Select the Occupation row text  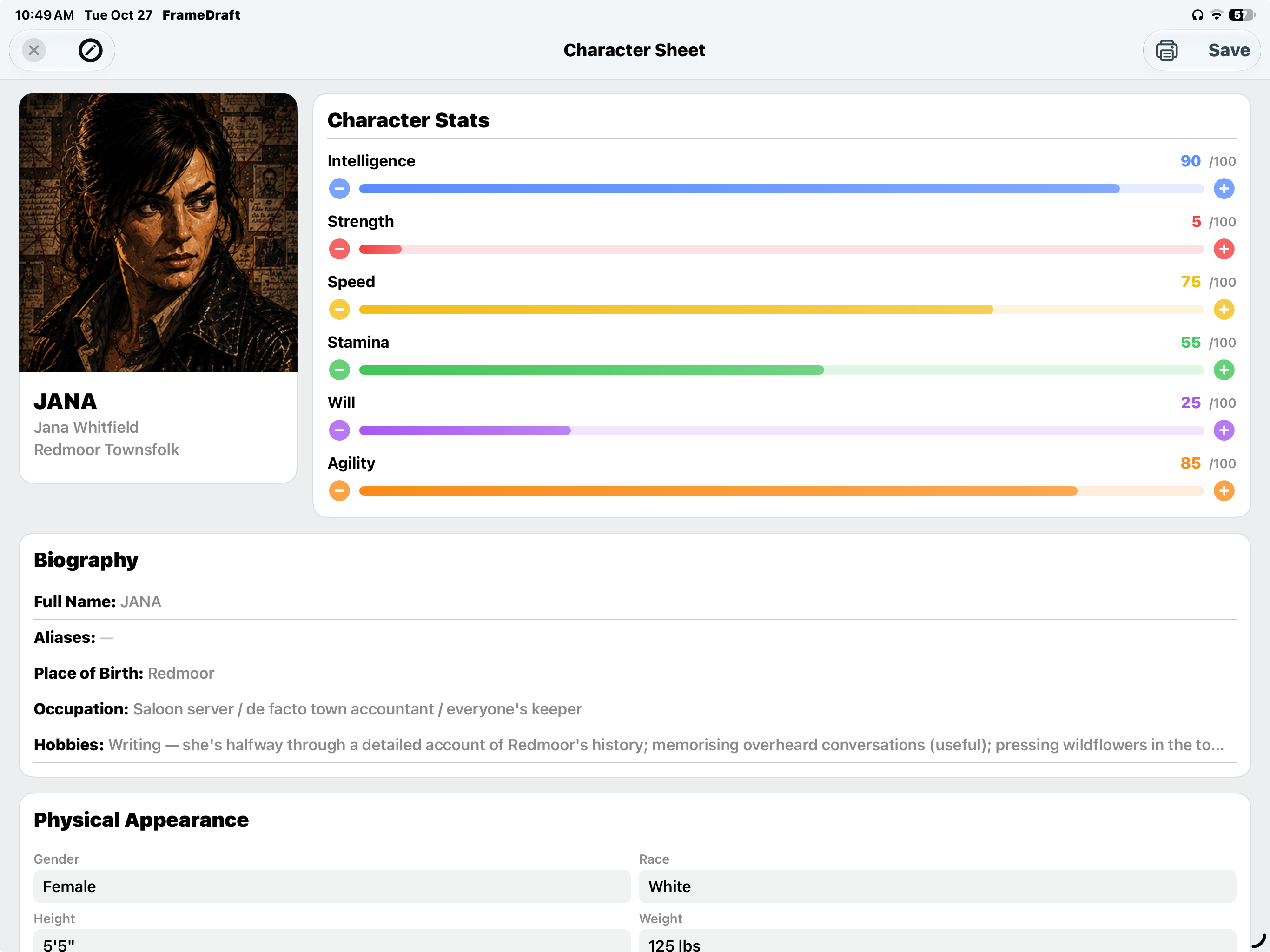(x=357, y=708)
